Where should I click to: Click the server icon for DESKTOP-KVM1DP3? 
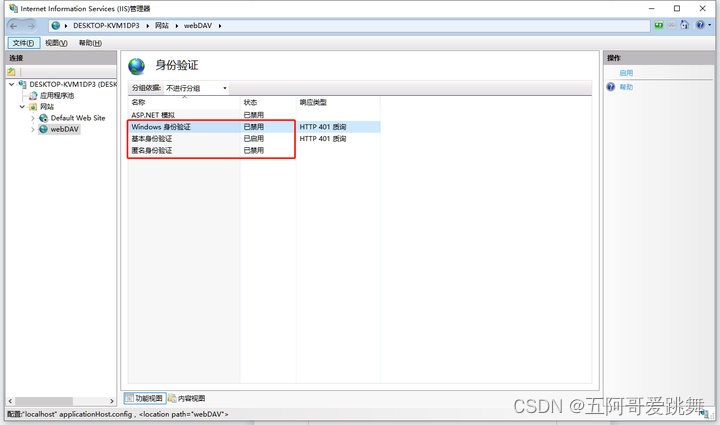(22, 84)
